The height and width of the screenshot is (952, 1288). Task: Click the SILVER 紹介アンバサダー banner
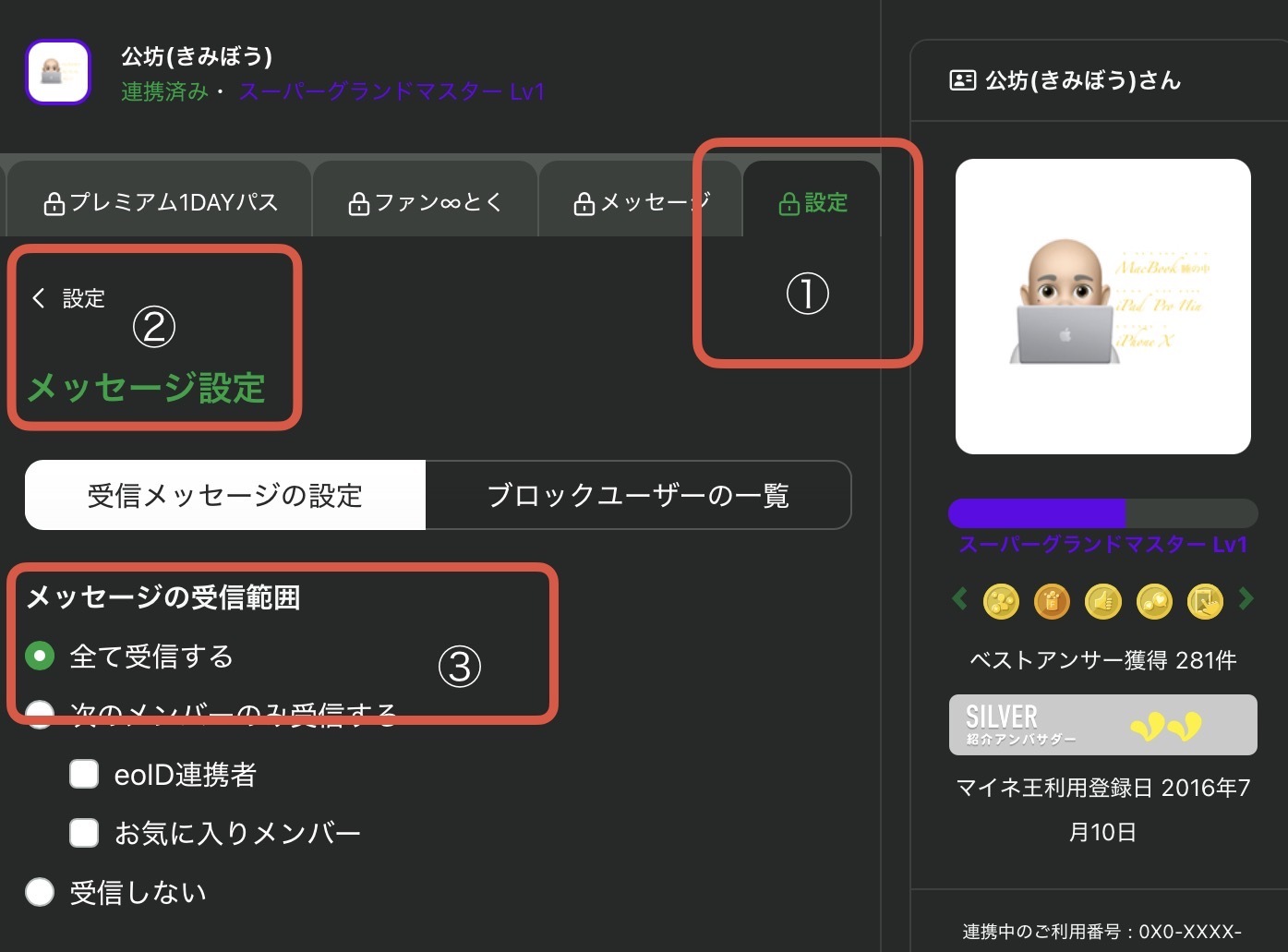(x=1102, y=725)
